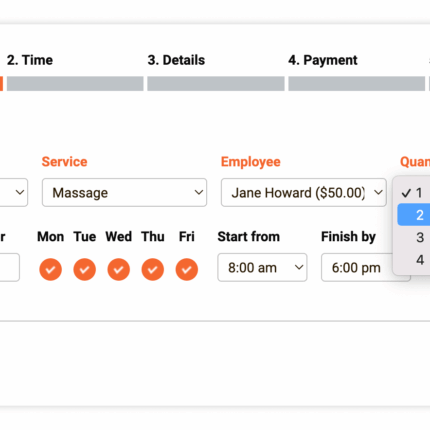430x430 pixels.
Task: Uncheck the Friday day checkbox
Action: pos(187,269)
